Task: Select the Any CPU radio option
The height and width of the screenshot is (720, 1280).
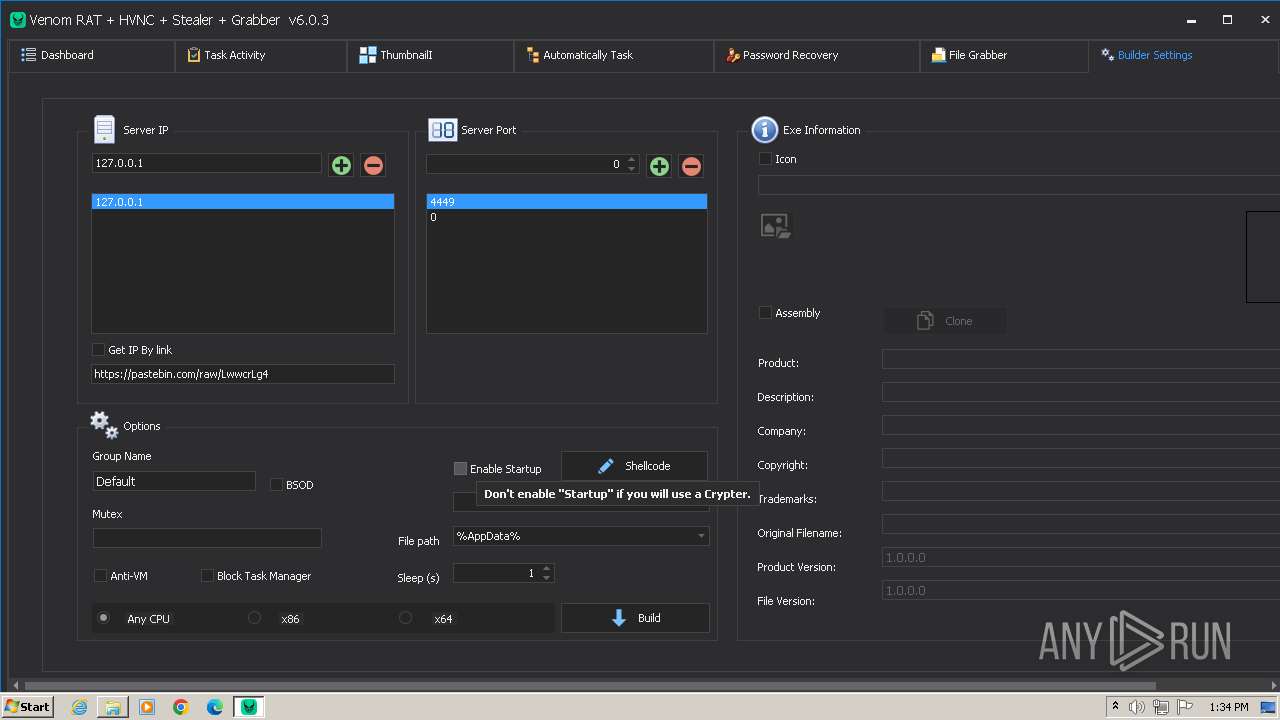Action: pos(103,618)
